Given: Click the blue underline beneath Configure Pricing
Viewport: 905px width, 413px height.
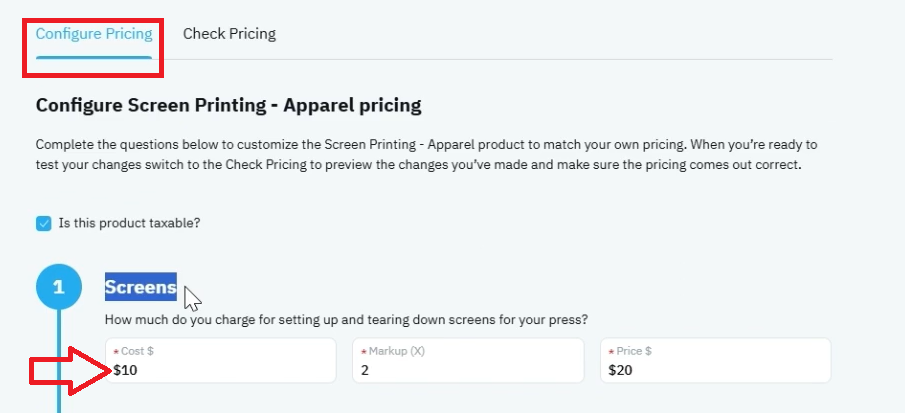Looking at the screenshot, I should pyautogui.click(x=94, y=57).
